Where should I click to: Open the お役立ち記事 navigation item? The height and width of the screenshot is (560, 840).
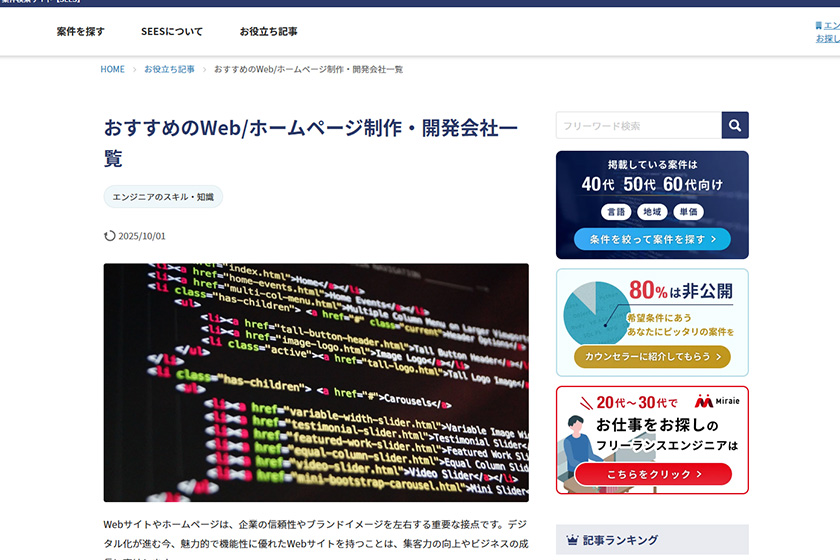coord(268,32)
